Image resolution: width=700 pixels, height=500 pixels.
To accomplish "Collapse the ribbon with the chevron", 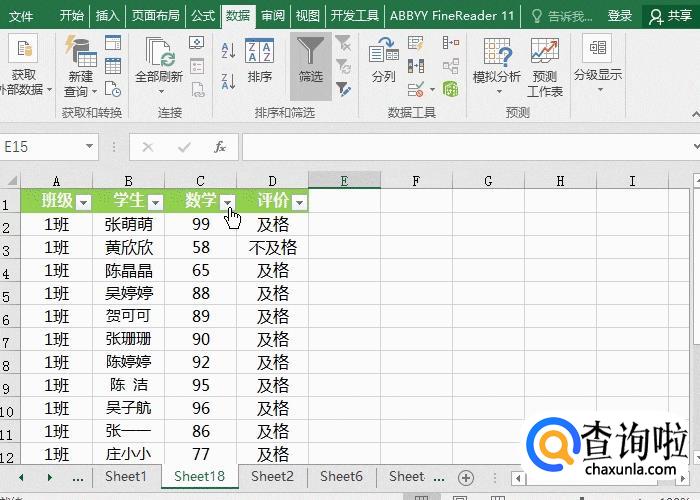I will tap(696, 114).
